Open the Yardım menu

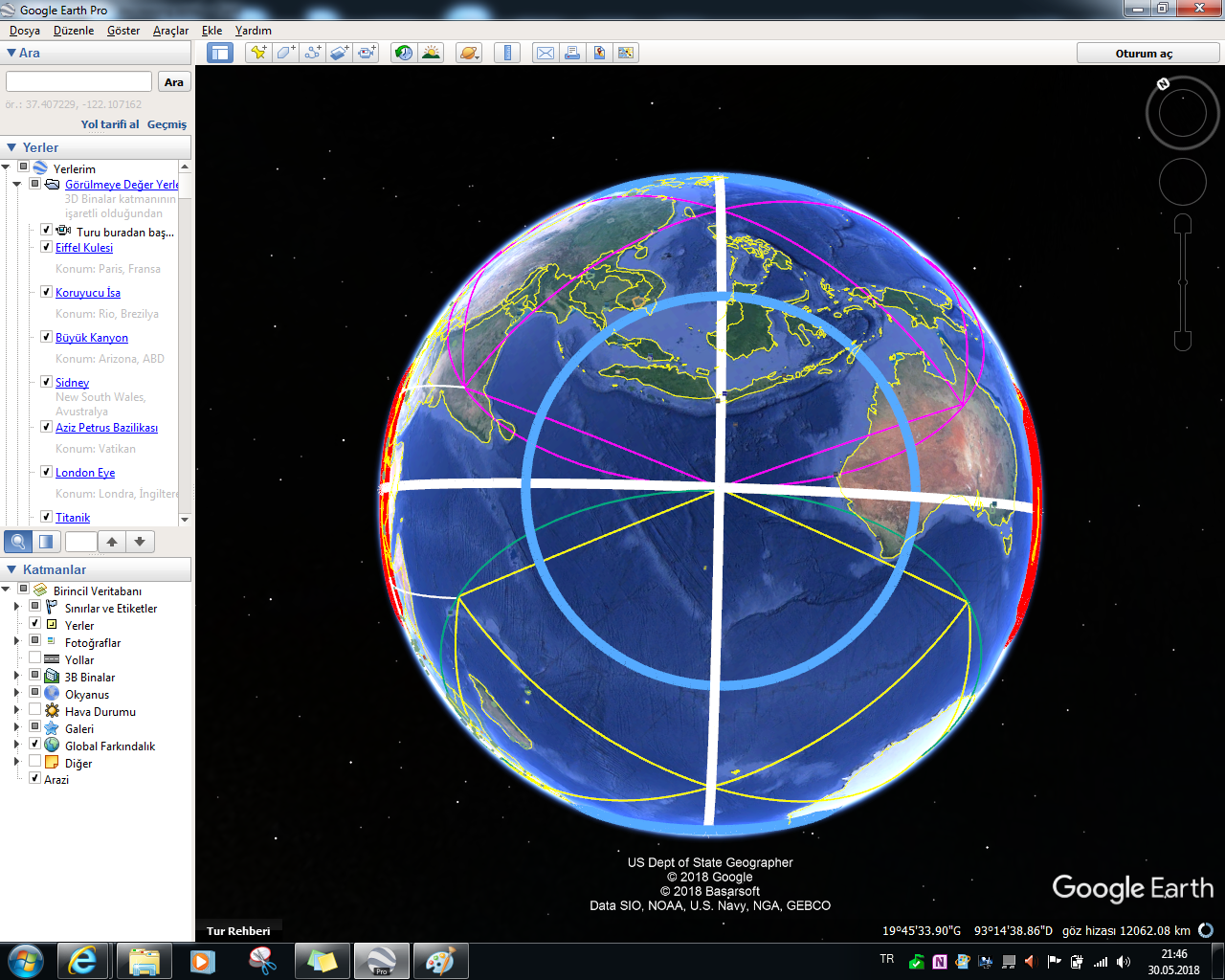click(x=254, y=31)
